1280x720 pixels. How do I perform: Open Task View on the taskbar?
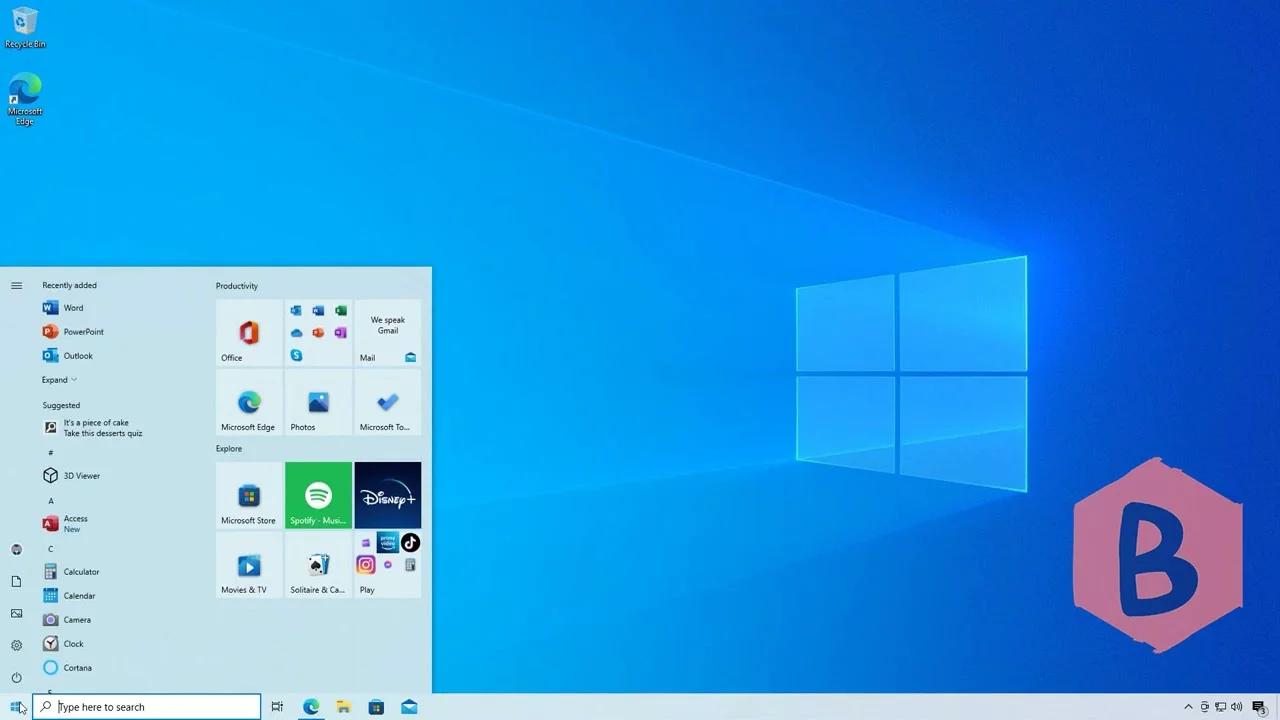pyautogui.click(x=277, y=707)
